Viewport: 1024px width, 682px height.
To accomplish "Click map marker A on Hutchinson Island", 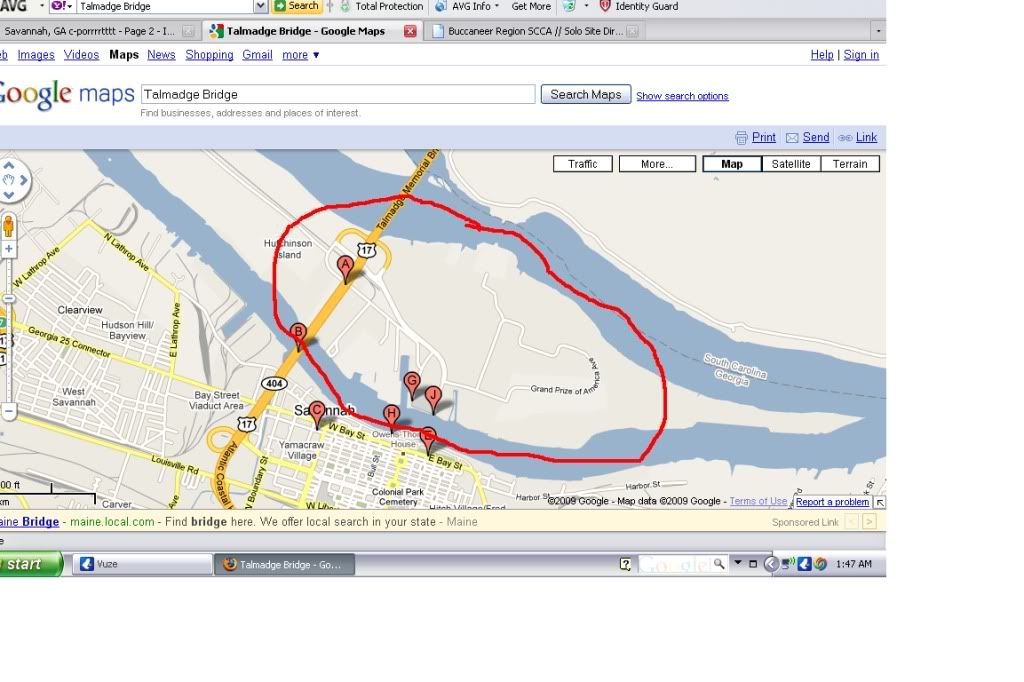I will pyautogui.click(x=346, y=267).
